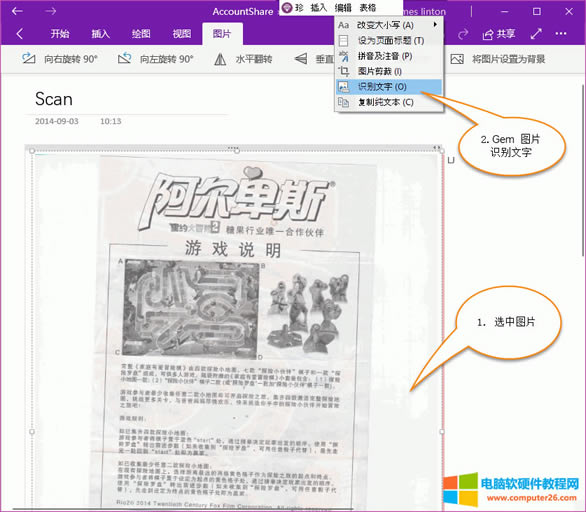Click the redo arrow in the ribbon
The width and height of the screenshot is (586, 512).
pos(463,34)
